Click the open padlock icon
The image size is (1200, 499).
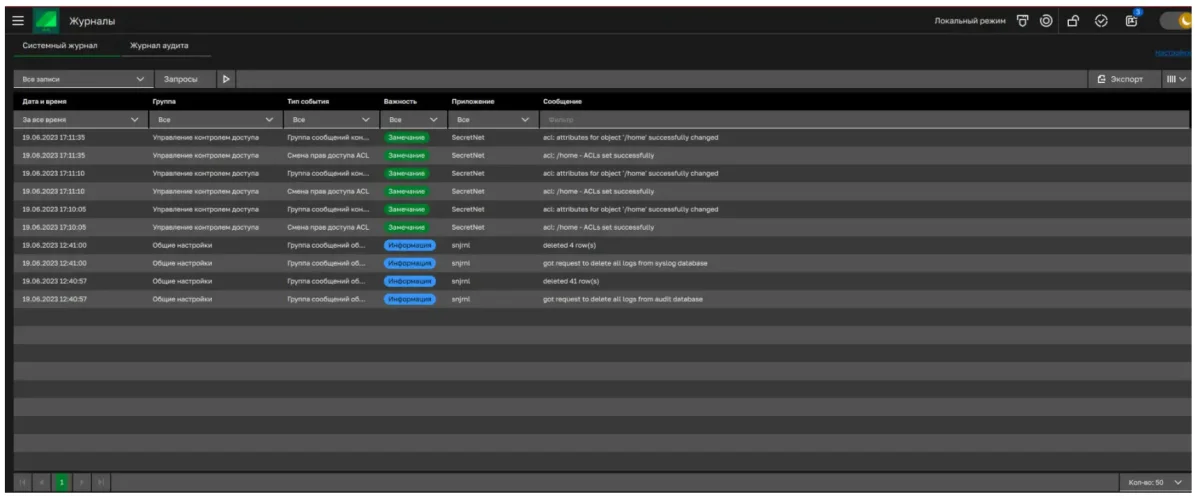click(1073, 21)
